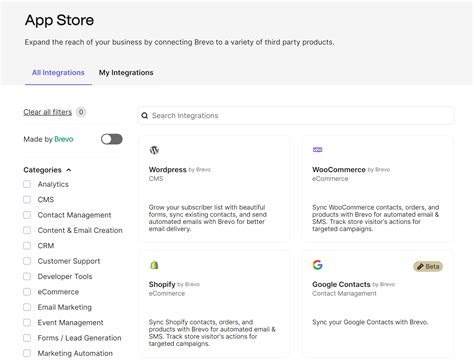This screenshot has width=474, height=363.
Task: Click 'Sync your Google Contacts with Brevo.' text
Action: (370, 322)
